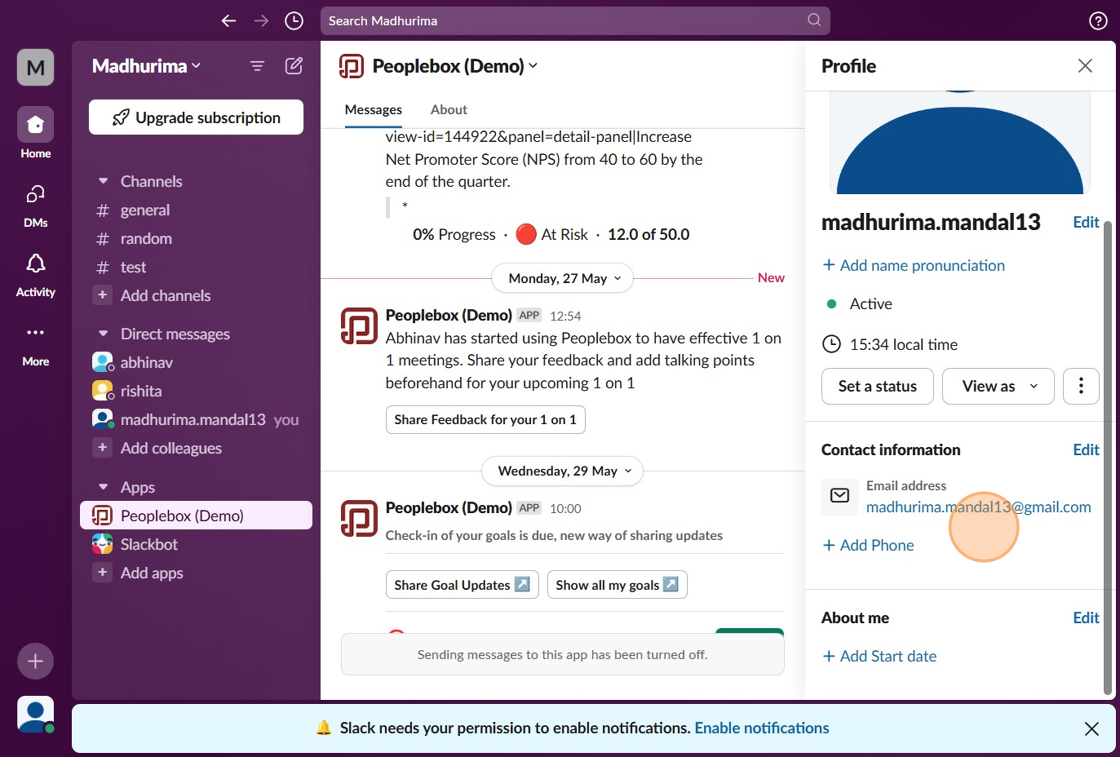This screenshot has height=757, width=1120.
Task: Open Madhurima workspace dropdown
Action: (x=146, y=66)
